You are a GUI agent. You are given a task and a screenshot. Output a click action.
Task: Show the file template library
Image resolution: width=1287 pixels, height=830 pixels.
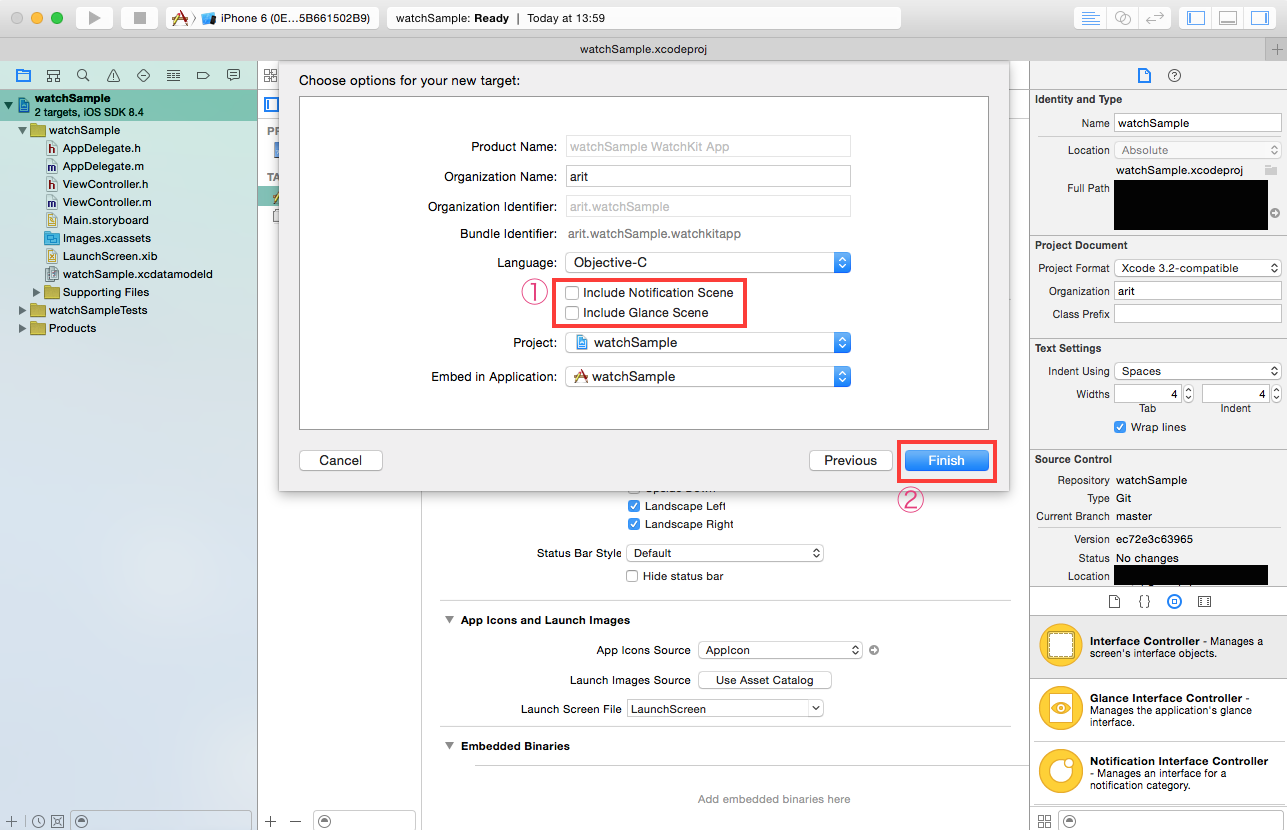point(1114,602)
